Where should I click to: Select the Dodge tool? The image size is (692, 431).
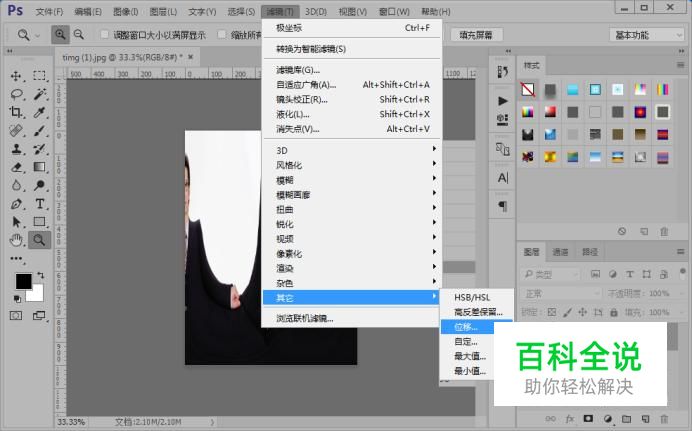(x=39, y=185)
